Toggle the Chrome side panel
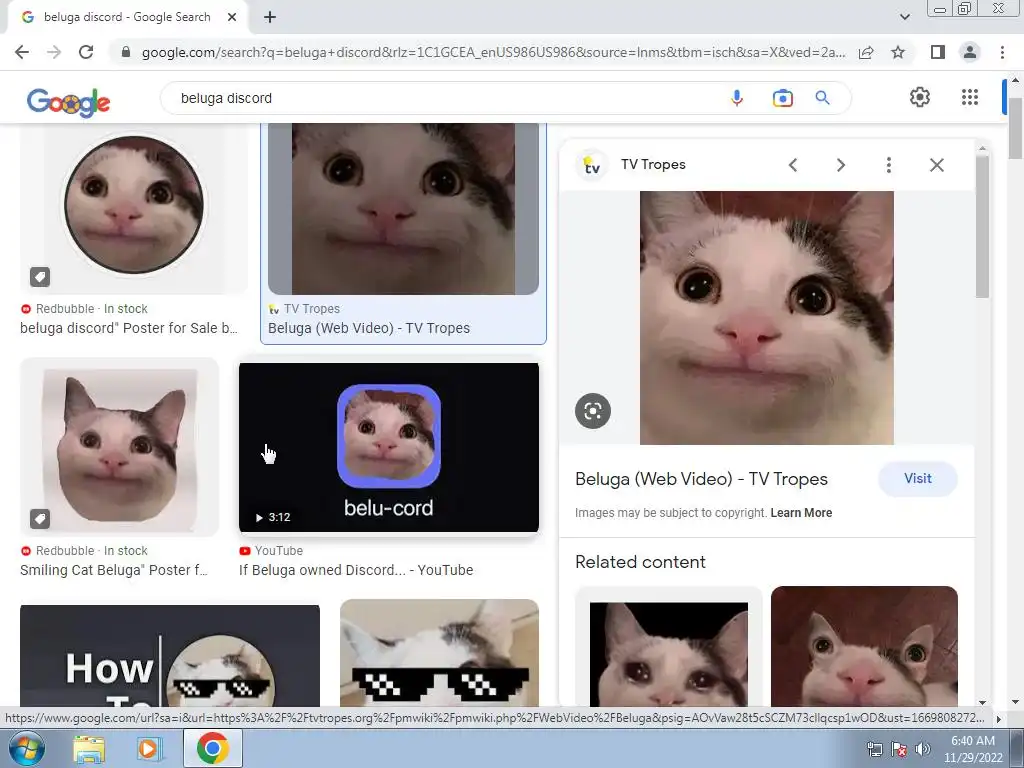 pos(938,52)
